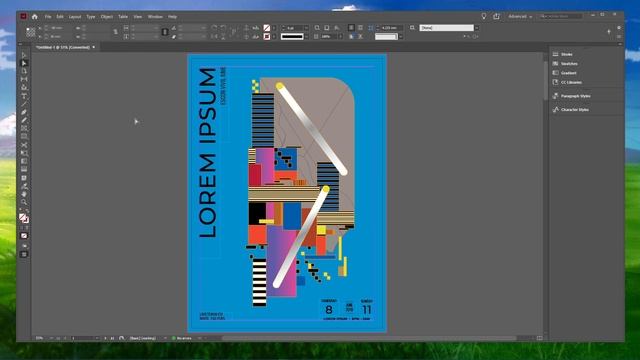Select the Content Collector tool
The height and width of the screenshot is (360, 640).
coord(24,87)
